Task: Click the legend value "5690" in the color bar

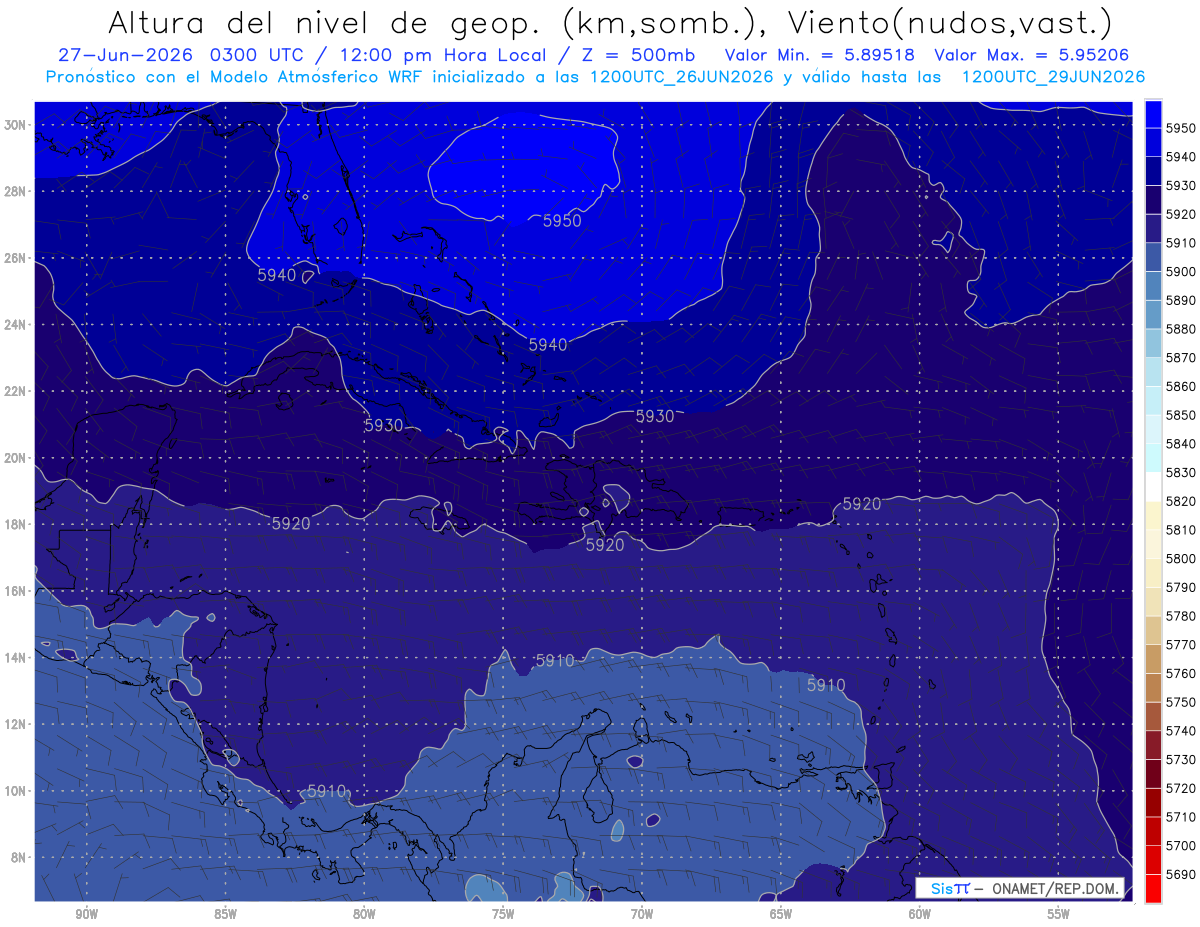Action: click(1182, 874)
